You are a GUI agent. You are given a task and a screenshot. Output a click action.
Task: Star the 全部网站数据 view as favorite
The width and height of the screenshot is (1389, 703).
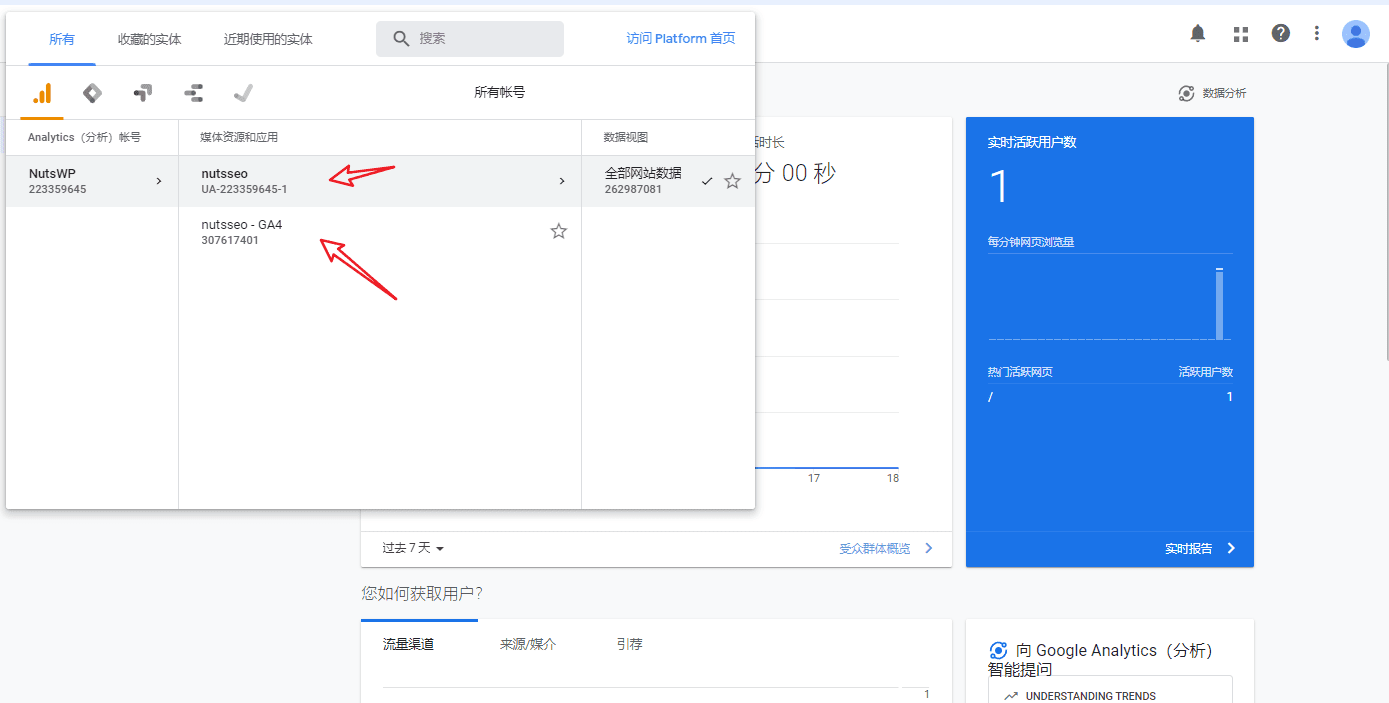[732, 181]
